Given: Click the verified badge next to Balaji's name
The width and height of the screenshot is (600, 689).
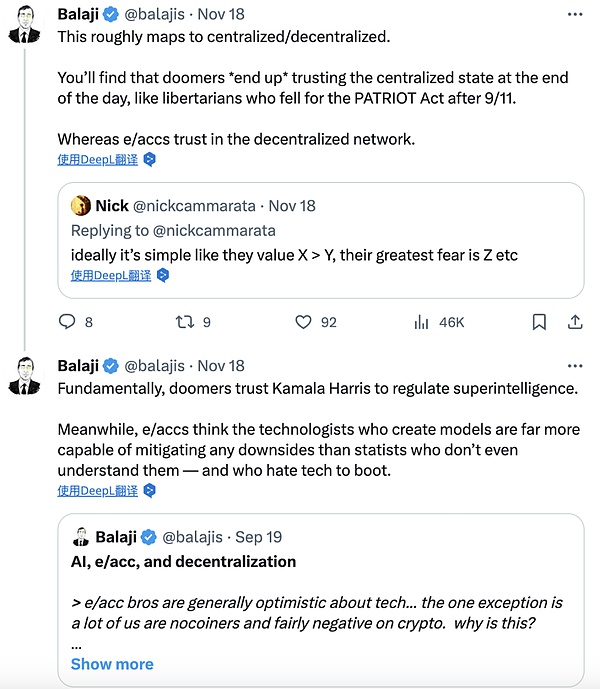Looking at the screenshot, I should pos(112,16).
